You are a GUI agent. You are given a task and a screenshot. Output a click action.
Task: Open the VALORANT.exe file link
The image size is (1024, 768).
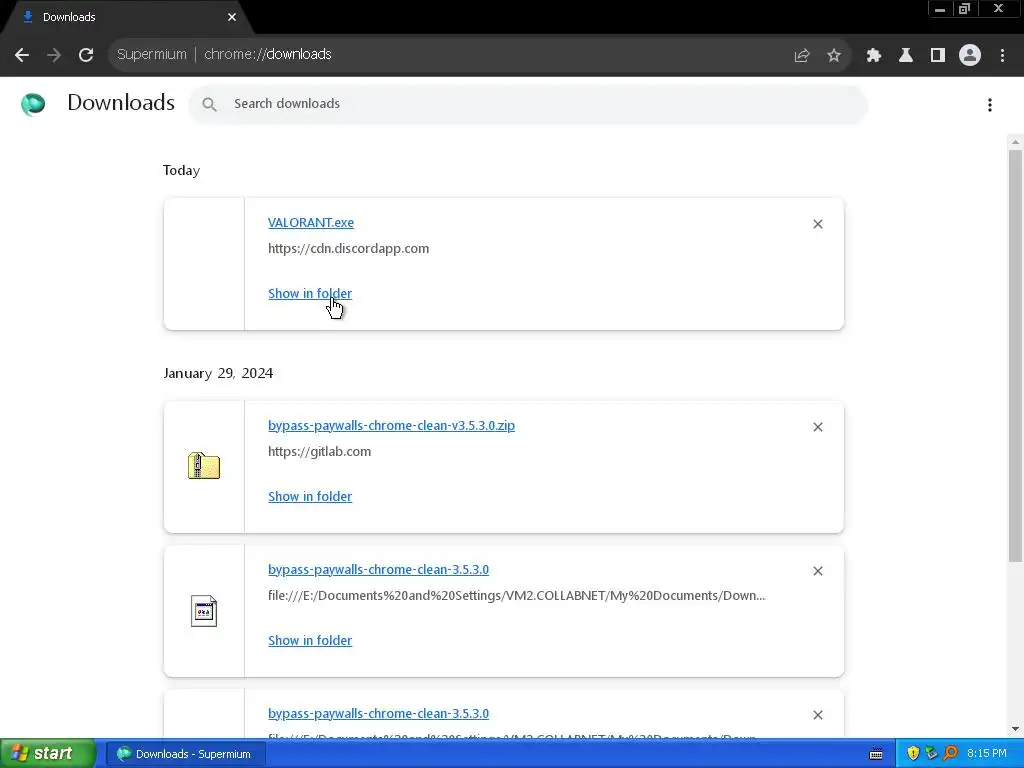(311, 222)
